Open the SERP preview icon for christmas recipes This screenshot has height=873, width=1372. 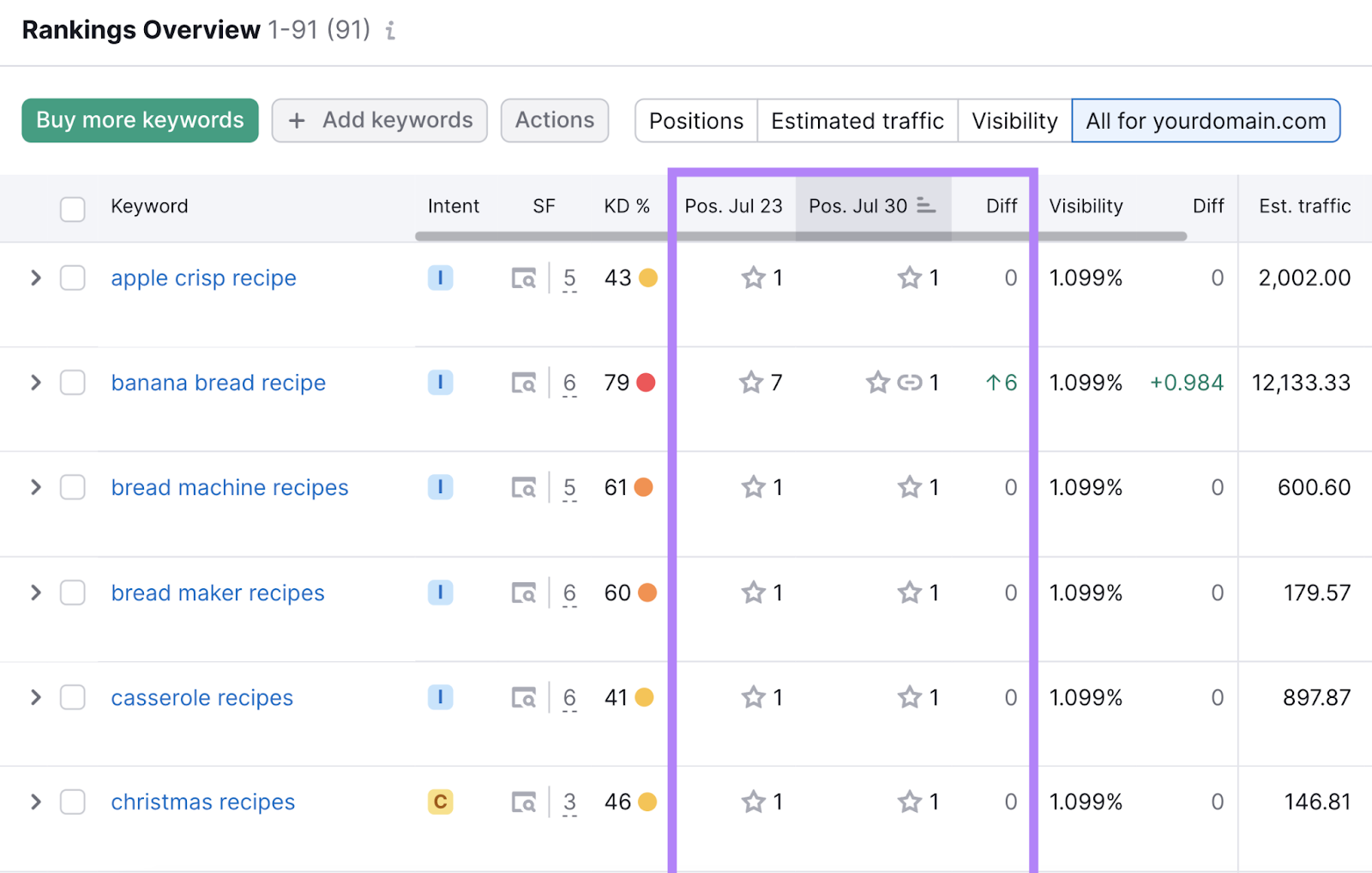coord(524,802)
